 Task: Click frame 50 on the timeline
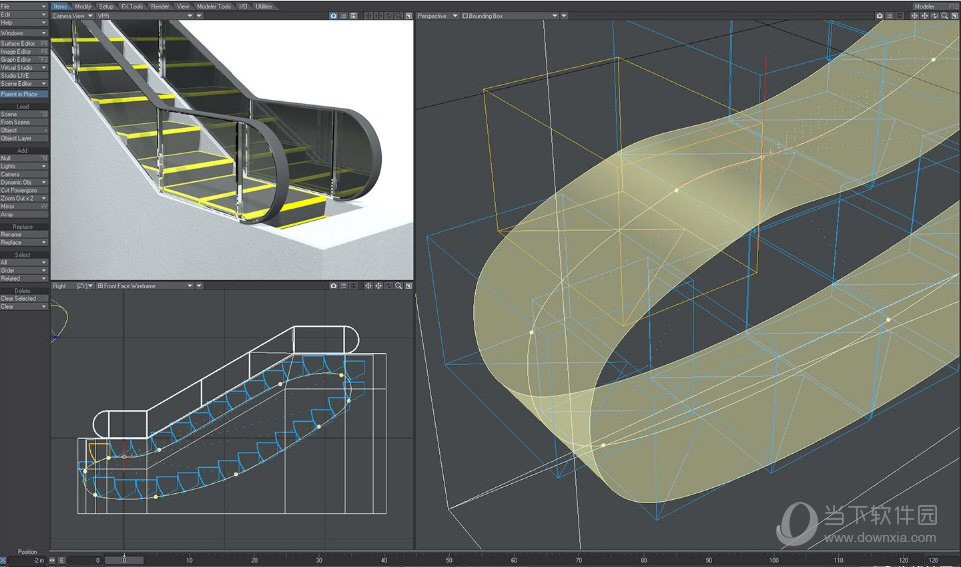pyautogui.click(x=449, y=560)
